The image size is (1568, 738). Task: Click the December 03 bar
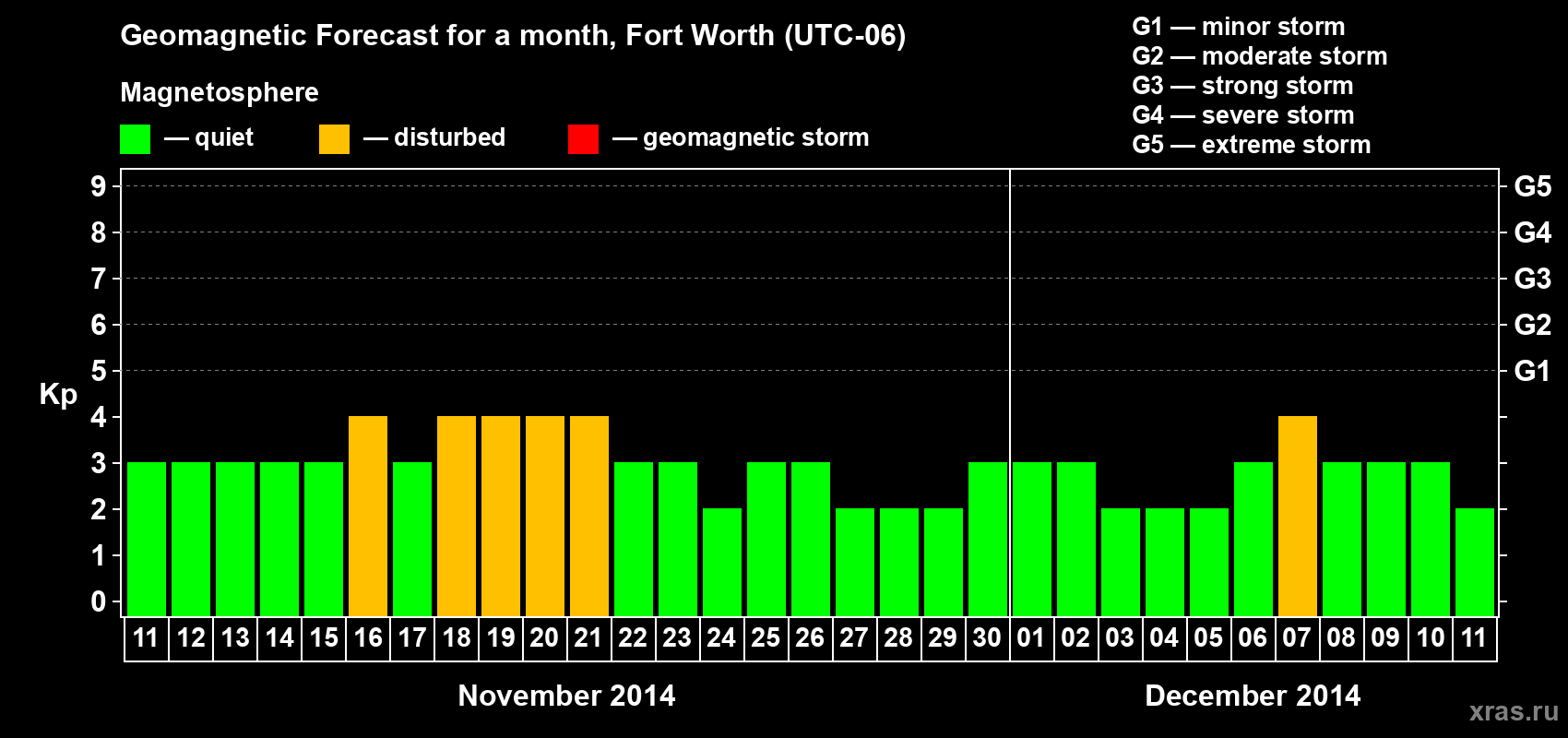tap(1121, 563)
